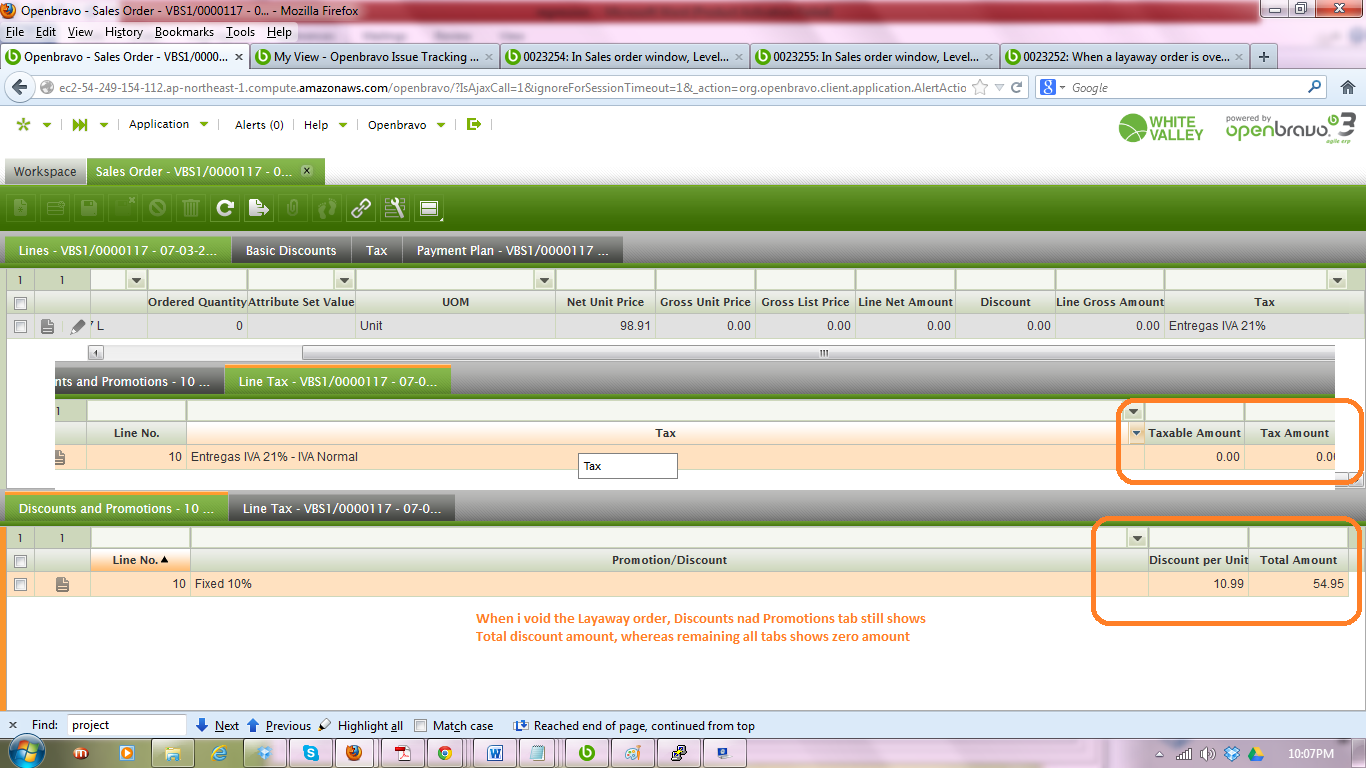Screen dimensions: 1366x768
Task: Open Promotion/Discount column filter dropdown
Action: pos(1136,538)
